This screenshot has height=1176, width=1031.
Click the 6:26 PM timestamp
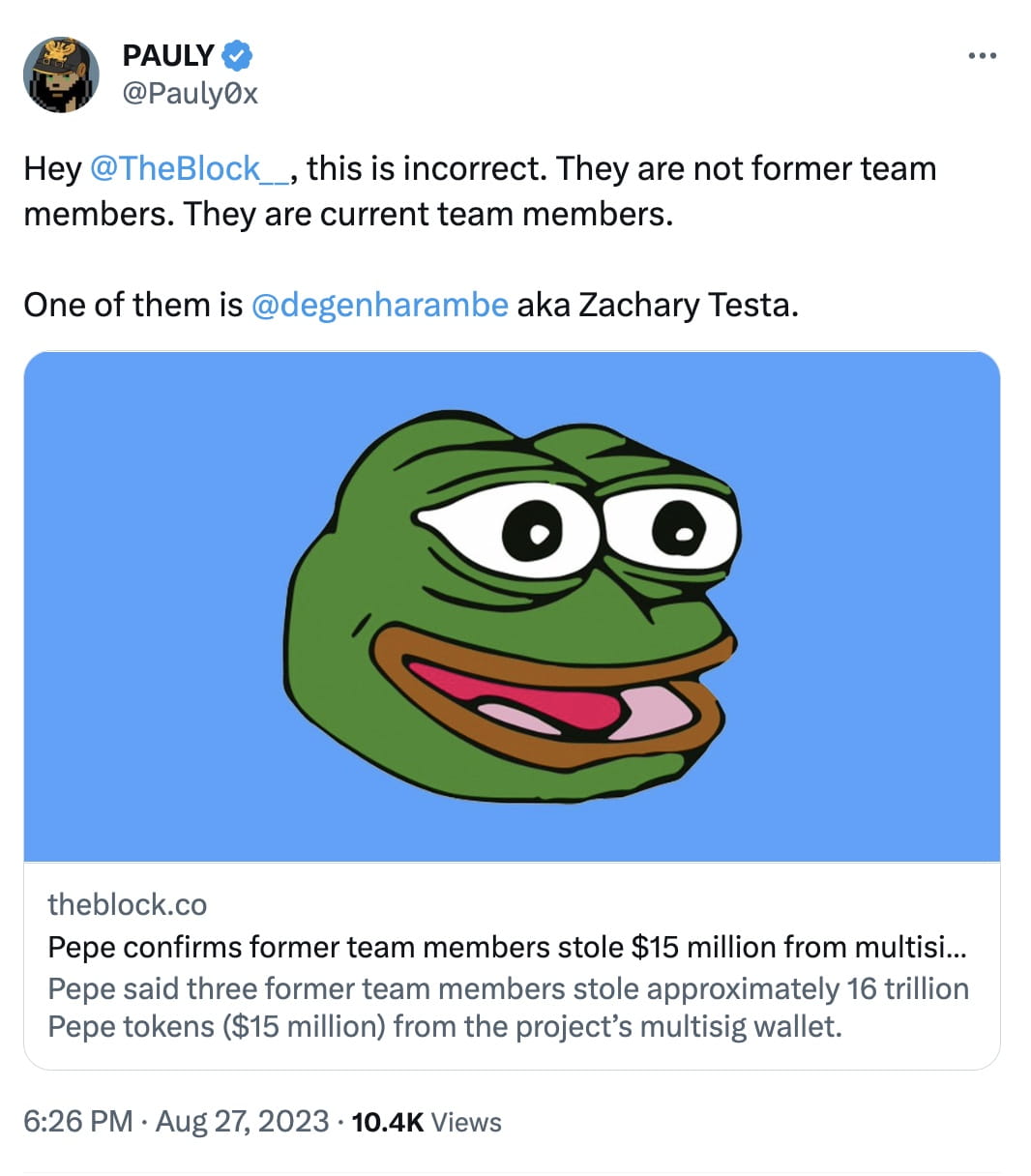tap(77, 1121)
